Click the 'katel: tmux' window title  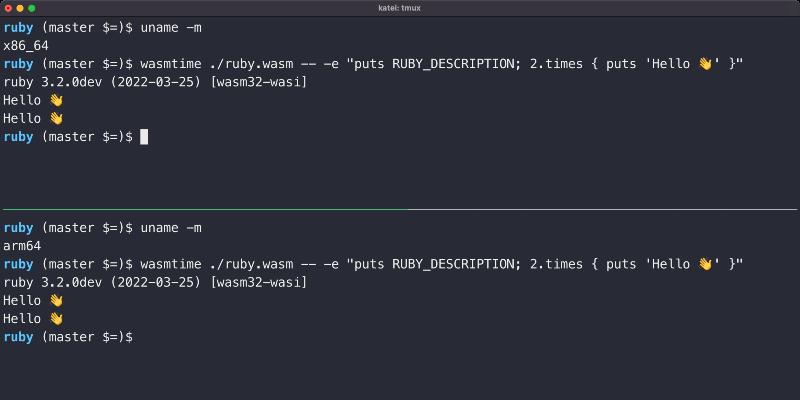click(400, 8)
